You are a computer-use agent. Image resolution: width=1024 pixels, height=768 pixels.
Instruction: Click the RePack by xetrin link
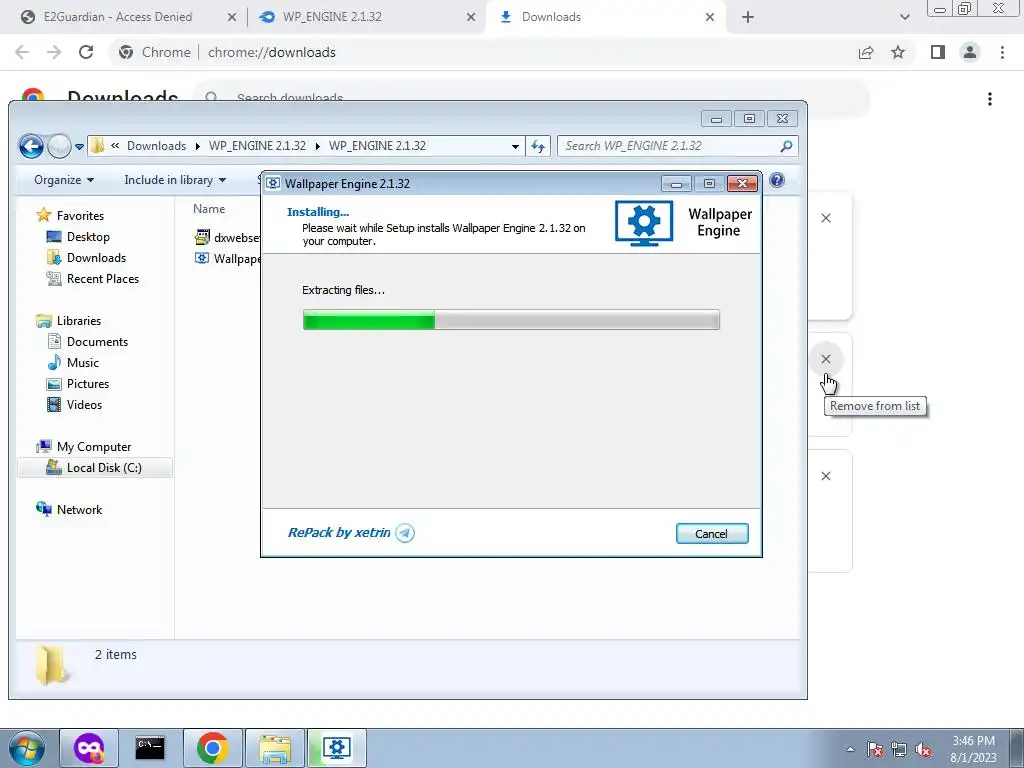coord(339,533)
